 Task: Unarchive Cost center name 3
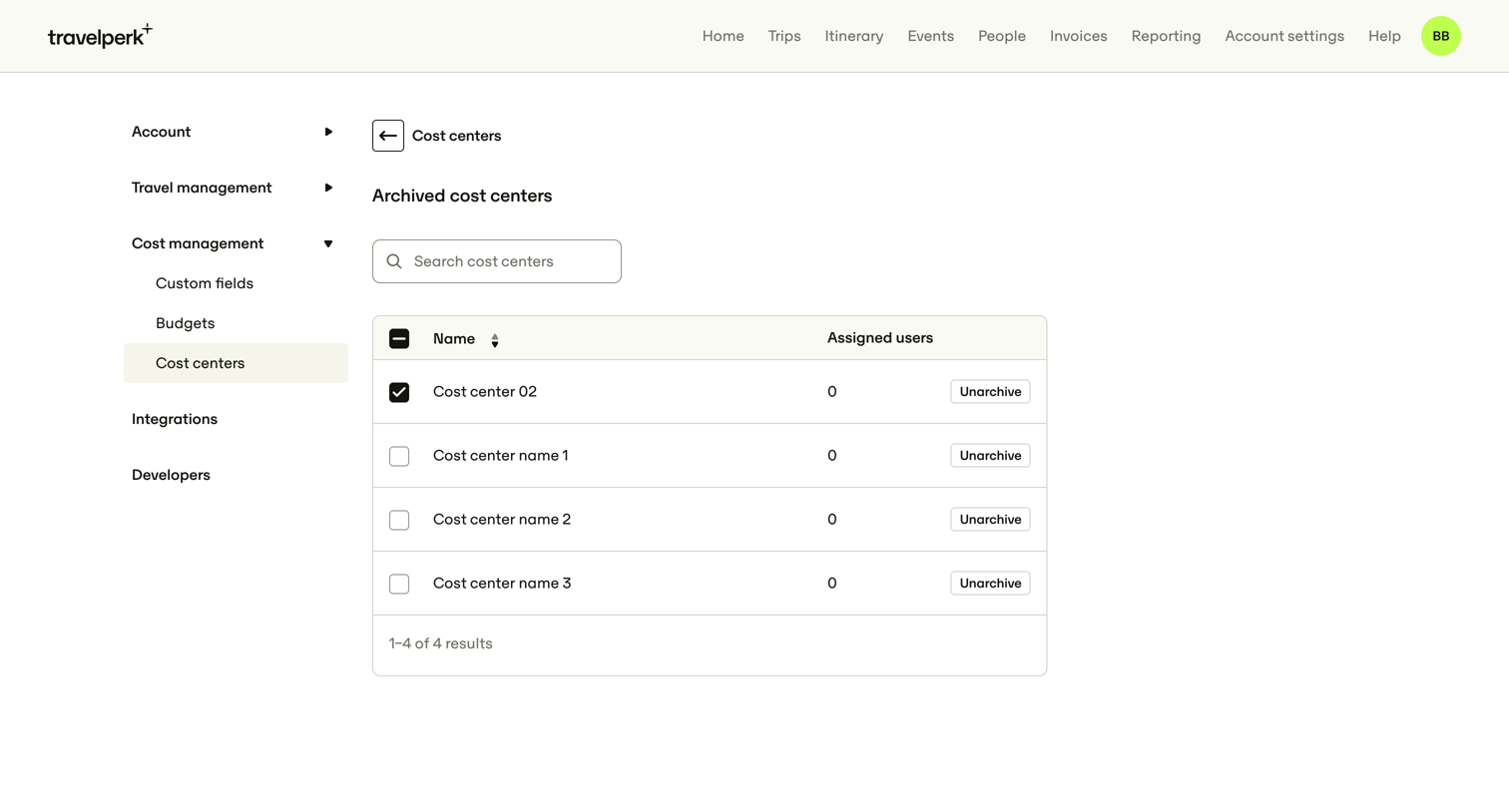tap(990, 584)
